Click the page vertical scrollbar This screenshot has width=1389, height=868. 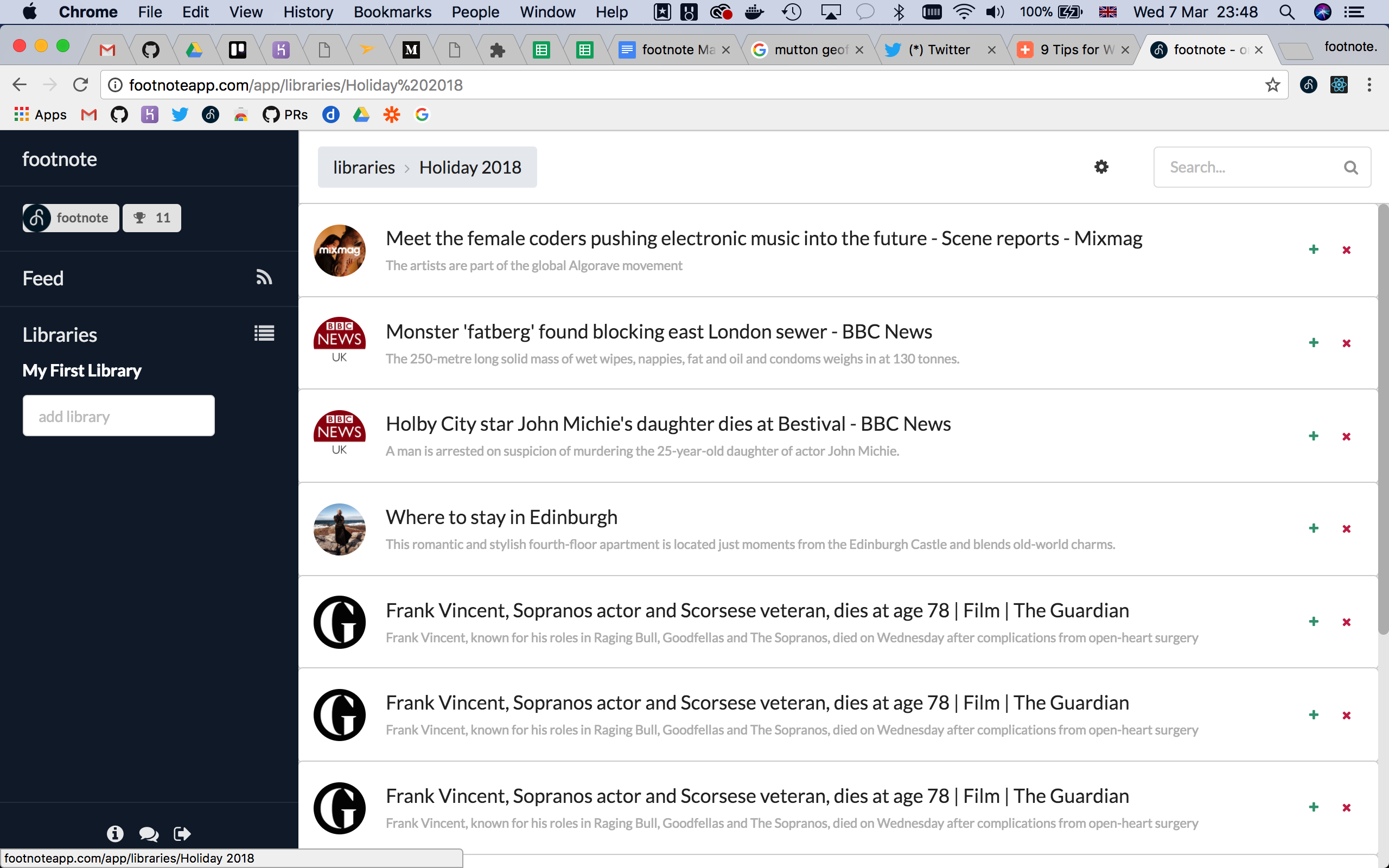pos(1383,419)
